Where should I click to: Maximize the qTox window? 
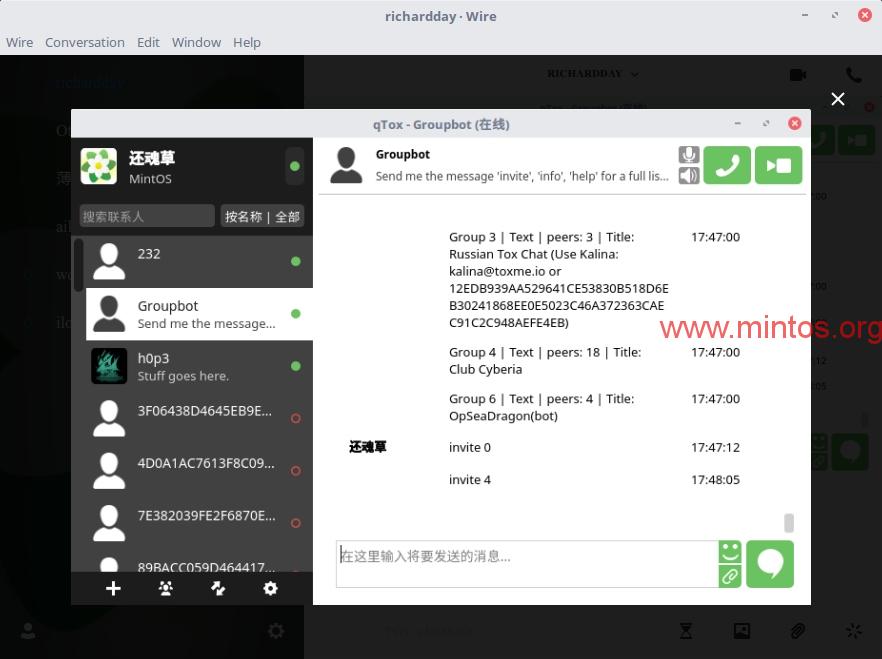766,123
